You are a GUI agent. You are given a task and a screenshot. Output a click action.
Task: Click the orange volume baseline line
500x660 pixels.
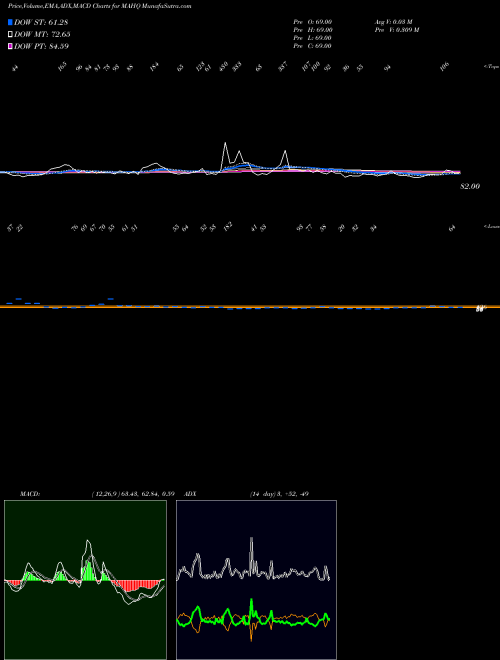point(250,307)
